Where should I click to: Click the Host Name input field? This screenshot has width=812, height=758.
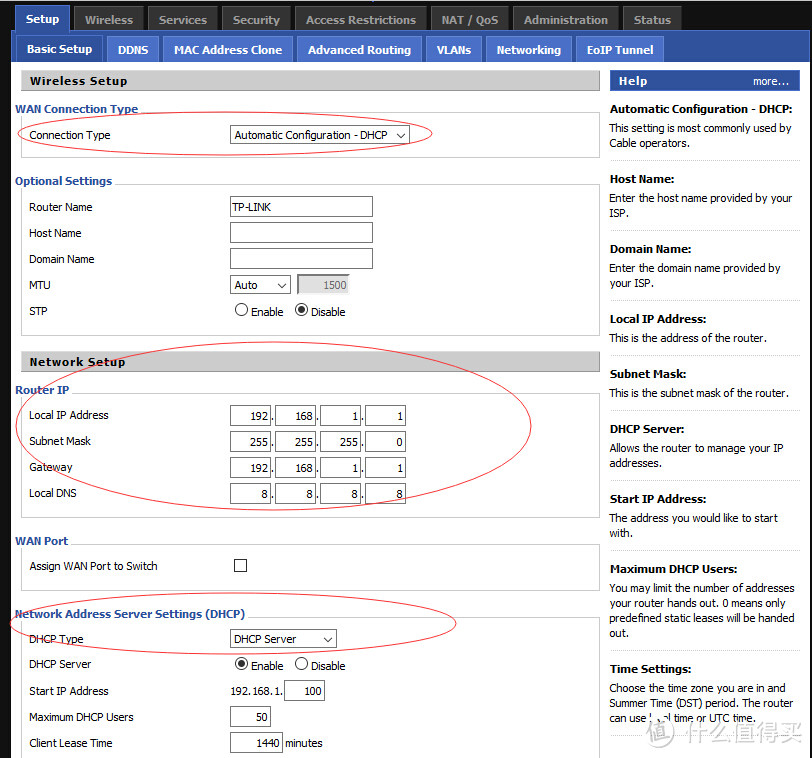coord(301,233)
